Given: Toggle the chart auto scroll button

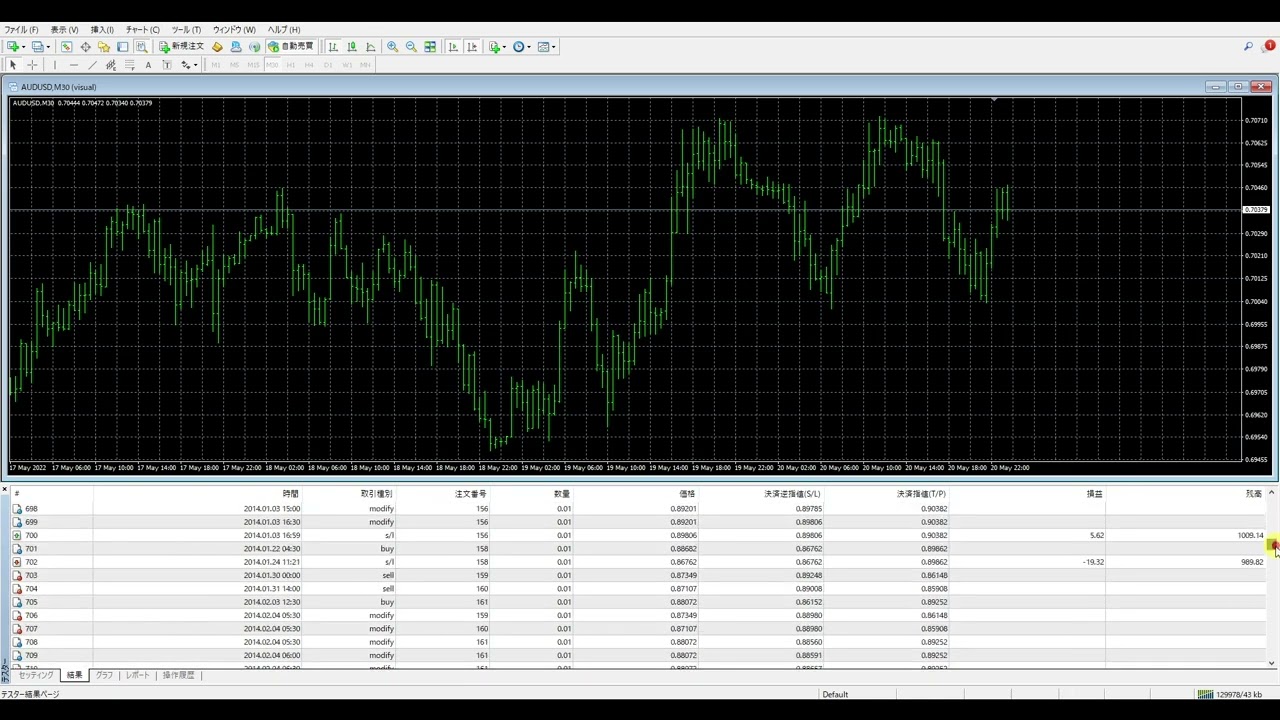Looking at the screenshot, I should click(453, 47).
